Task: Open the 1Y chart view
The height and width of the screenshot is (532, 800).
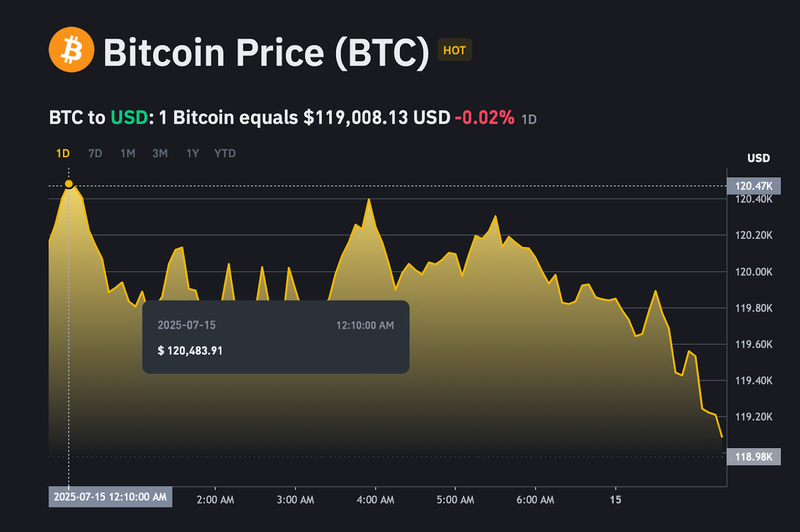Action: coord(191,153)
